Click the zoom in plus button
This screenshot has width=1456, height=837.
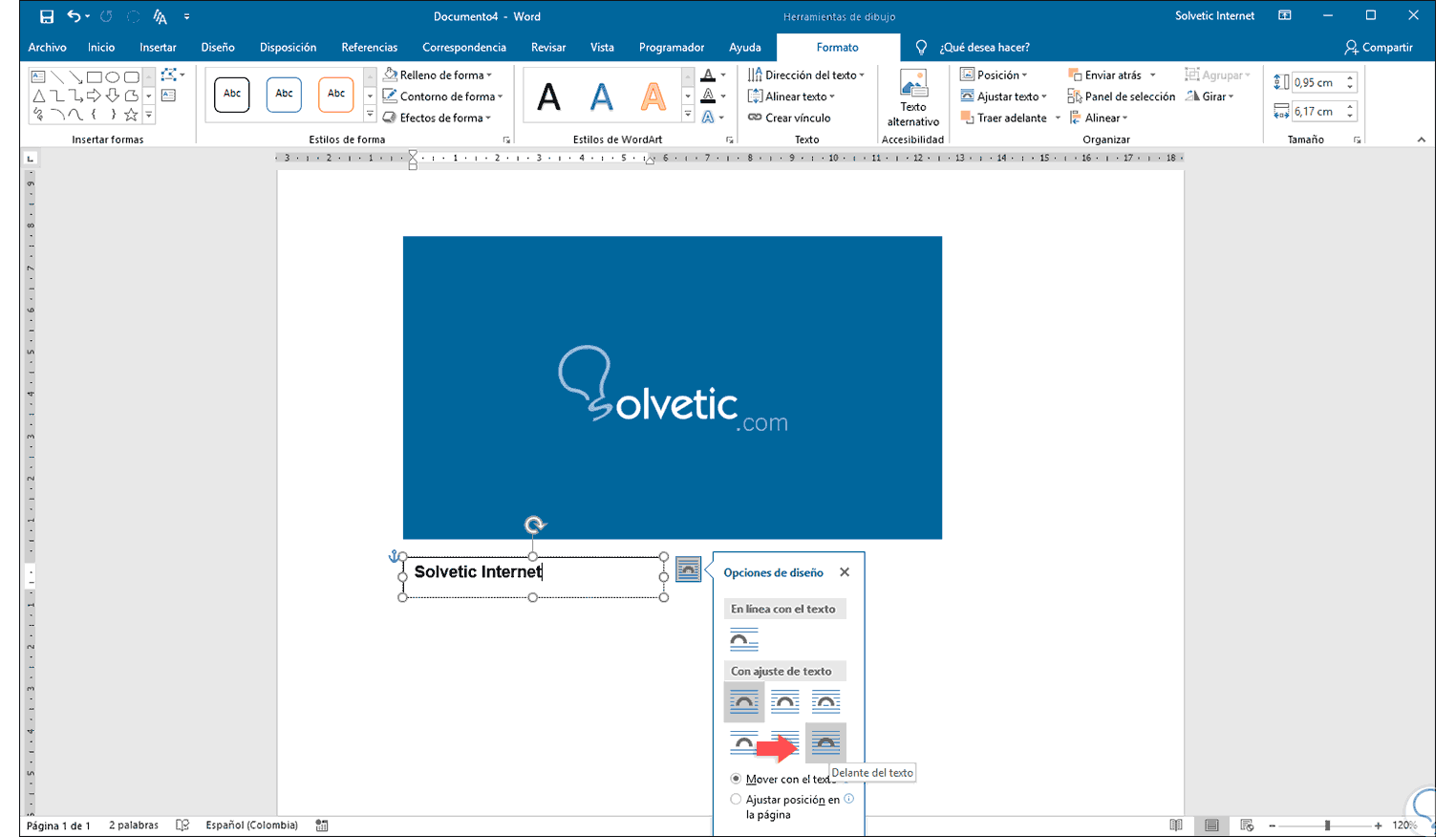(x=1378, y=826)
